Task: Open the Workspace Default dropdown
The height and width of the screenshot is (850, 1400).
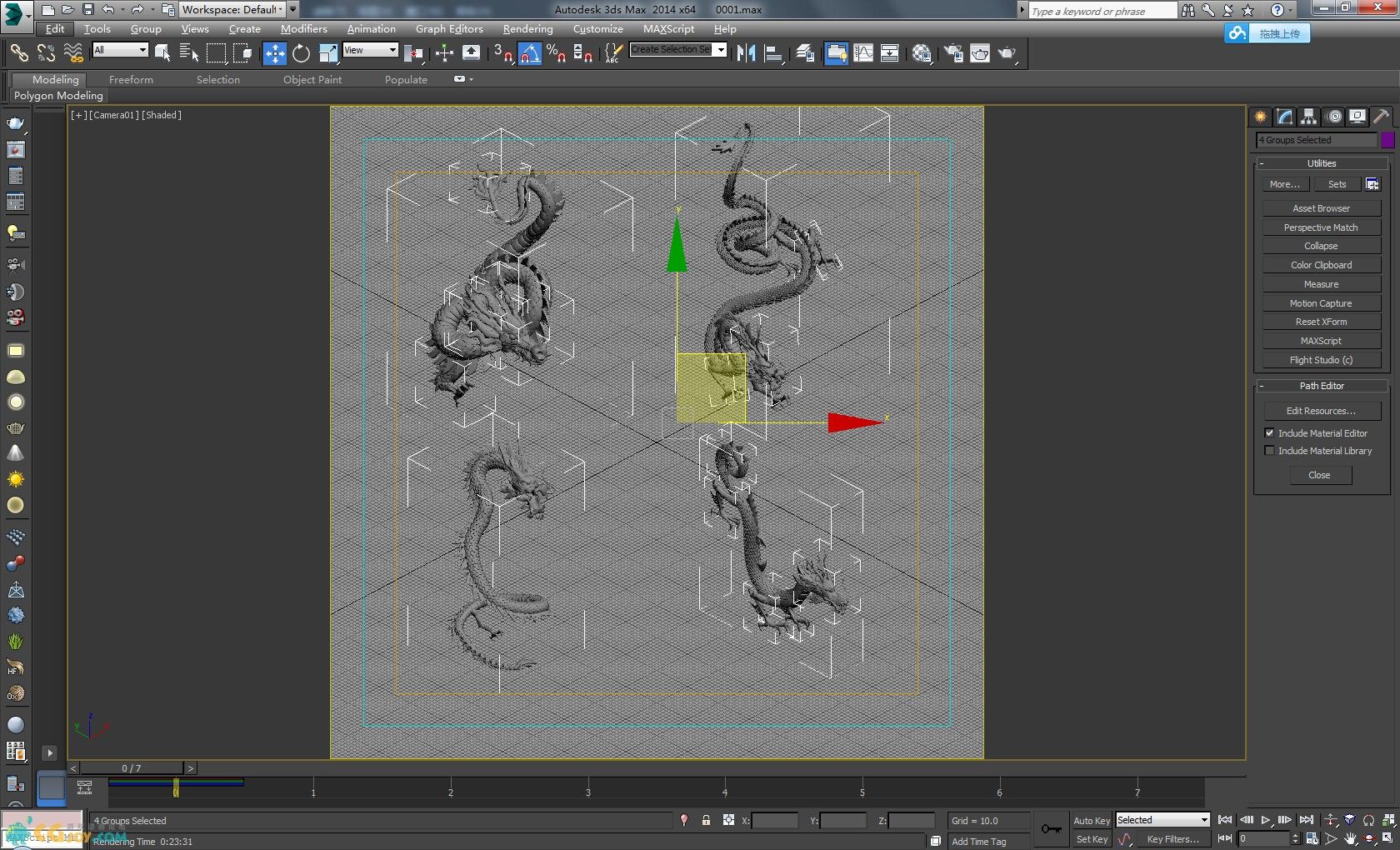Action: point(232,9)
